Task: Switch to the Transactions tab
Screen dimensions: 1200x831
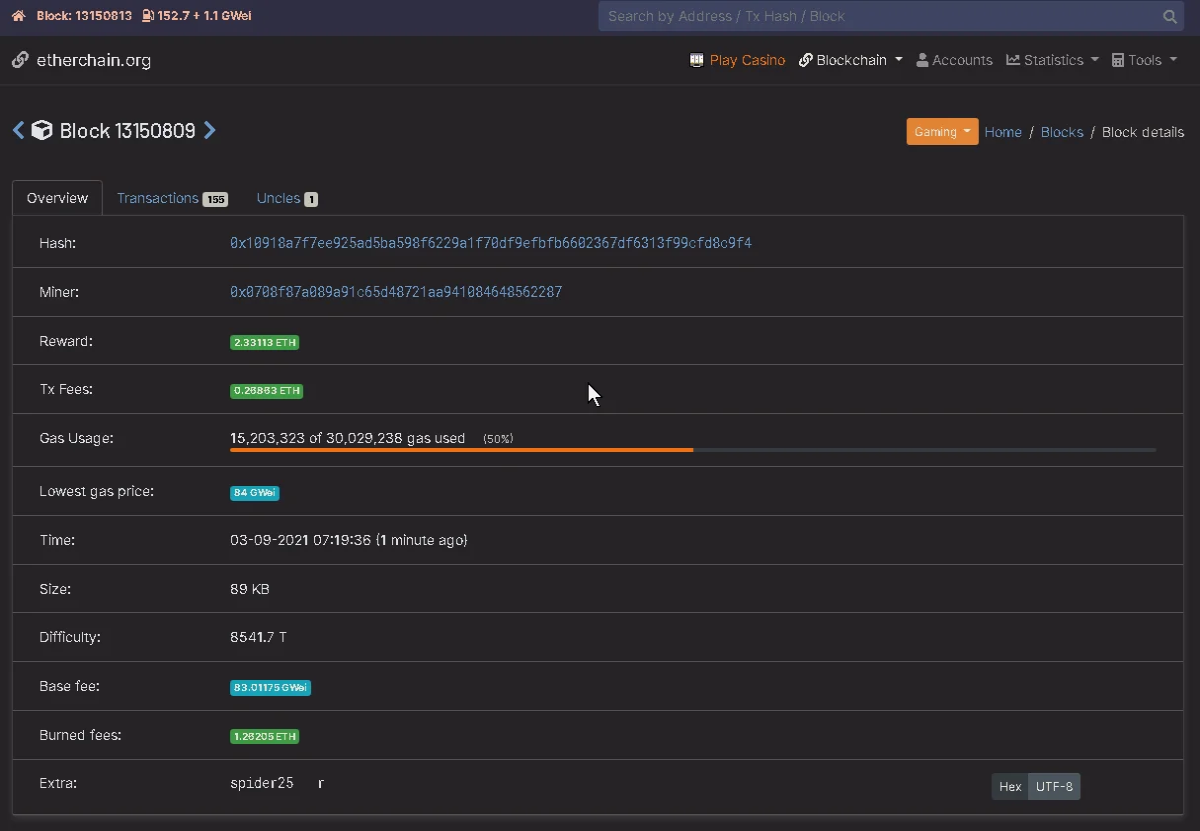Action: (172, 198)
